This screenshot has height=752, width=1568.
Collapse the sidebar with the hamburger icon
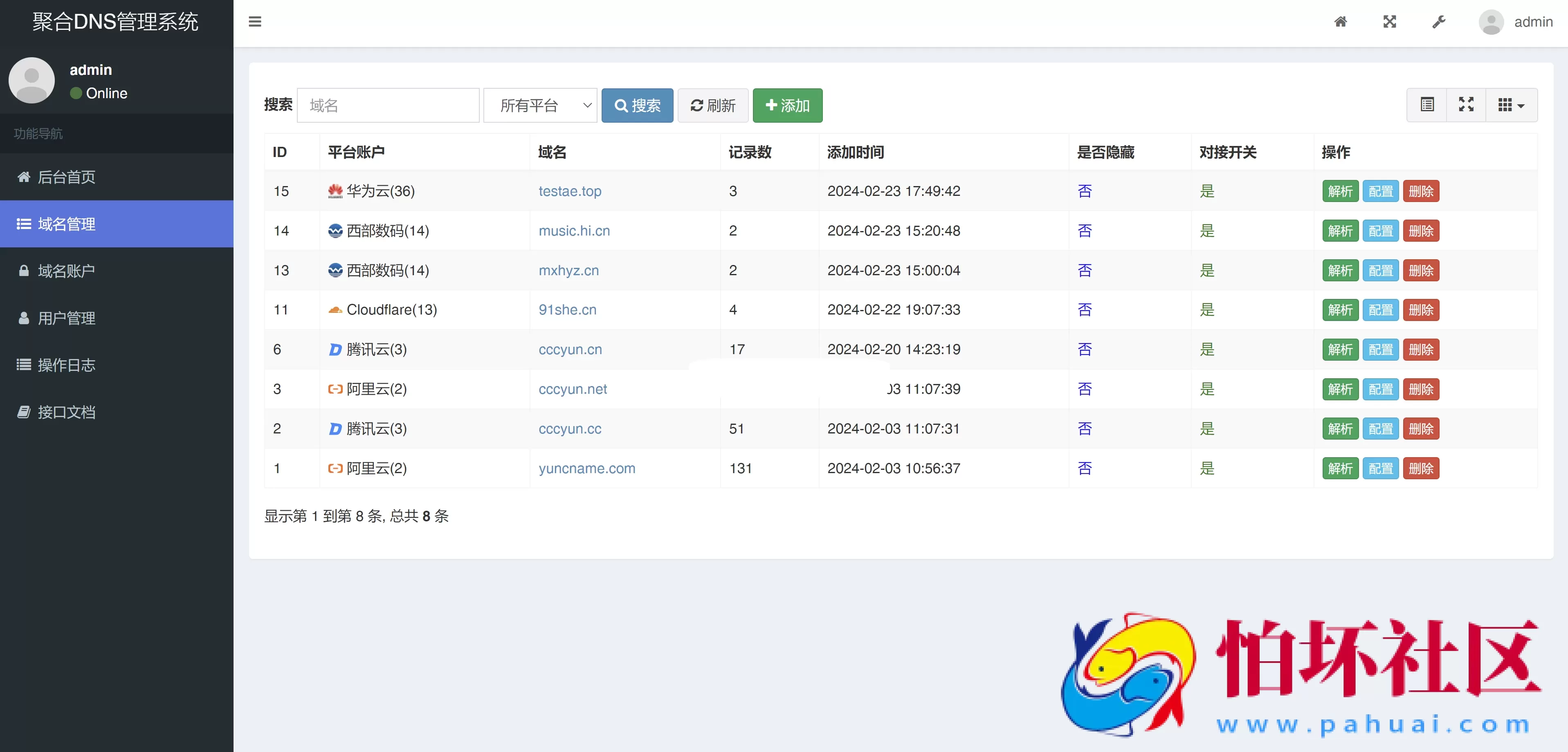point(255,22)
